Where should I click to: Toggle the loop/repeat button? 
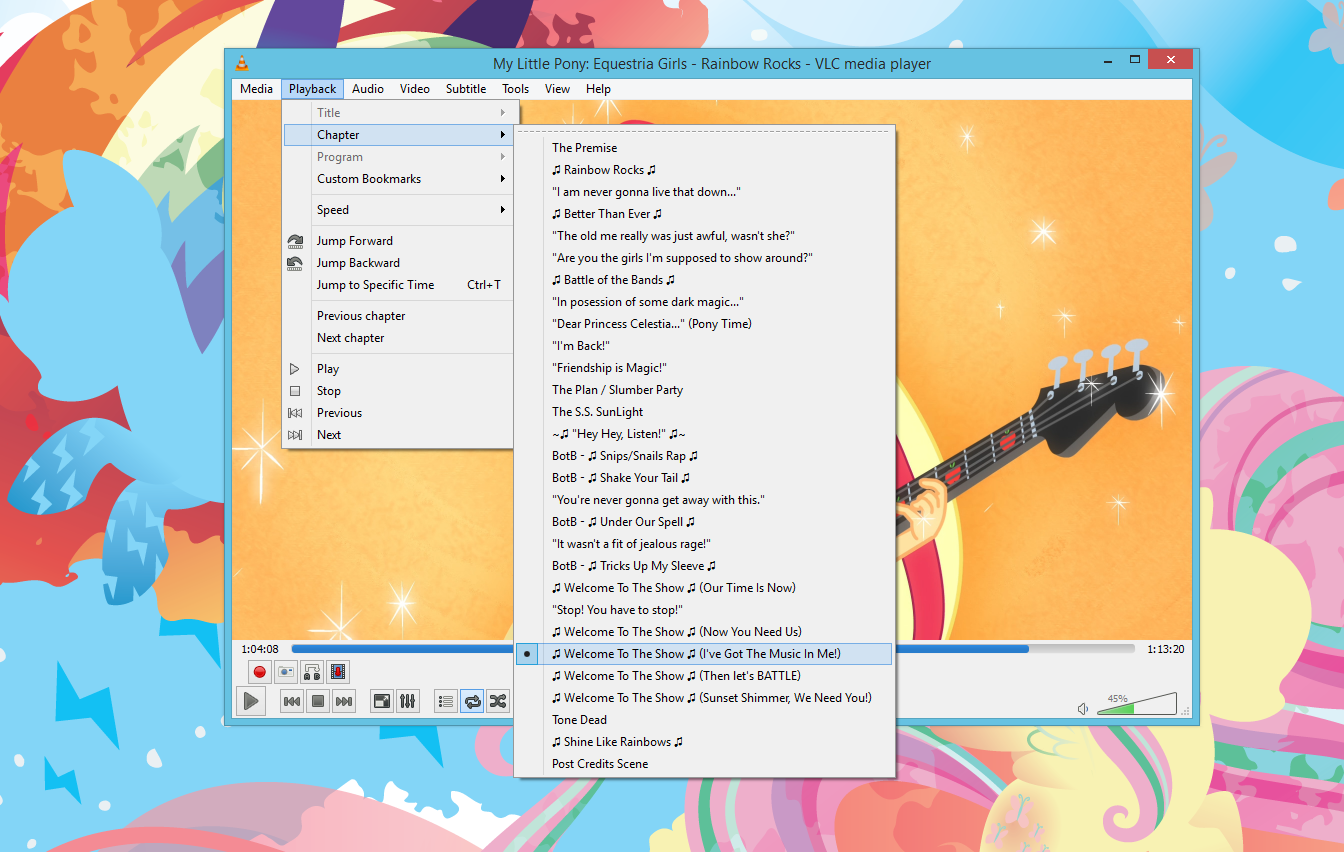click(x=472, y=701)
